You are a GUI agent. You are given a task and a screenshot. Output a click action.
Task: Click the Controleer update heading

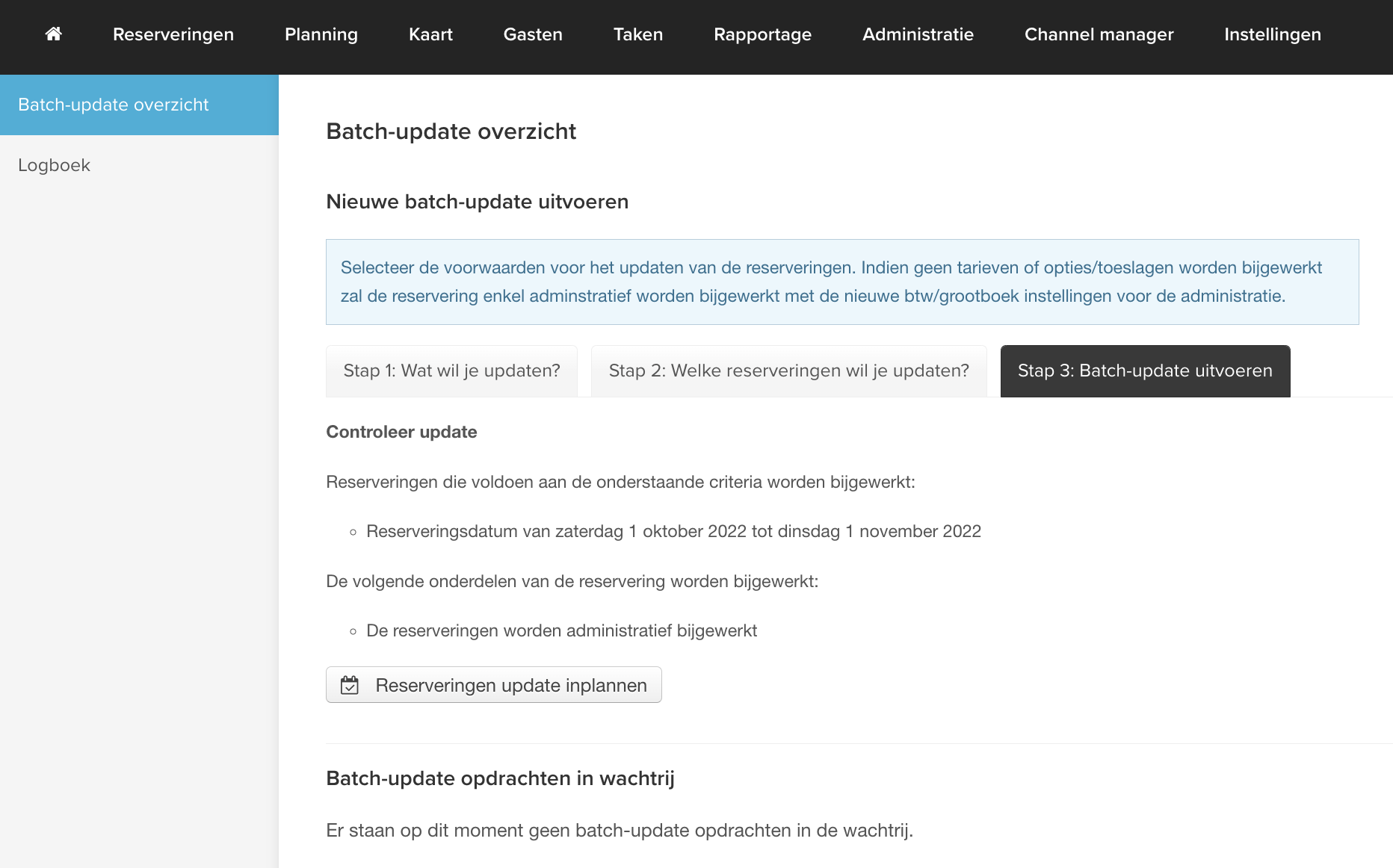[x=401, y=432]
